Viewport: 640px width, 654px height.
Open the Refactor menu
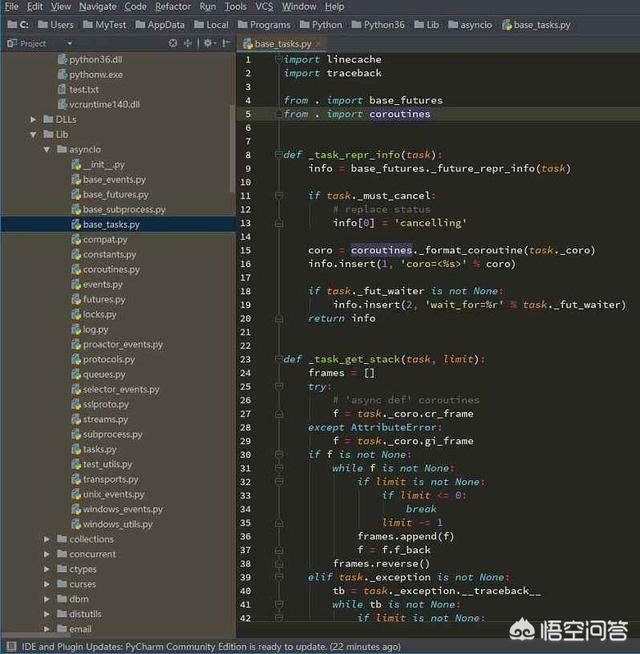click(x=173, y=7)
